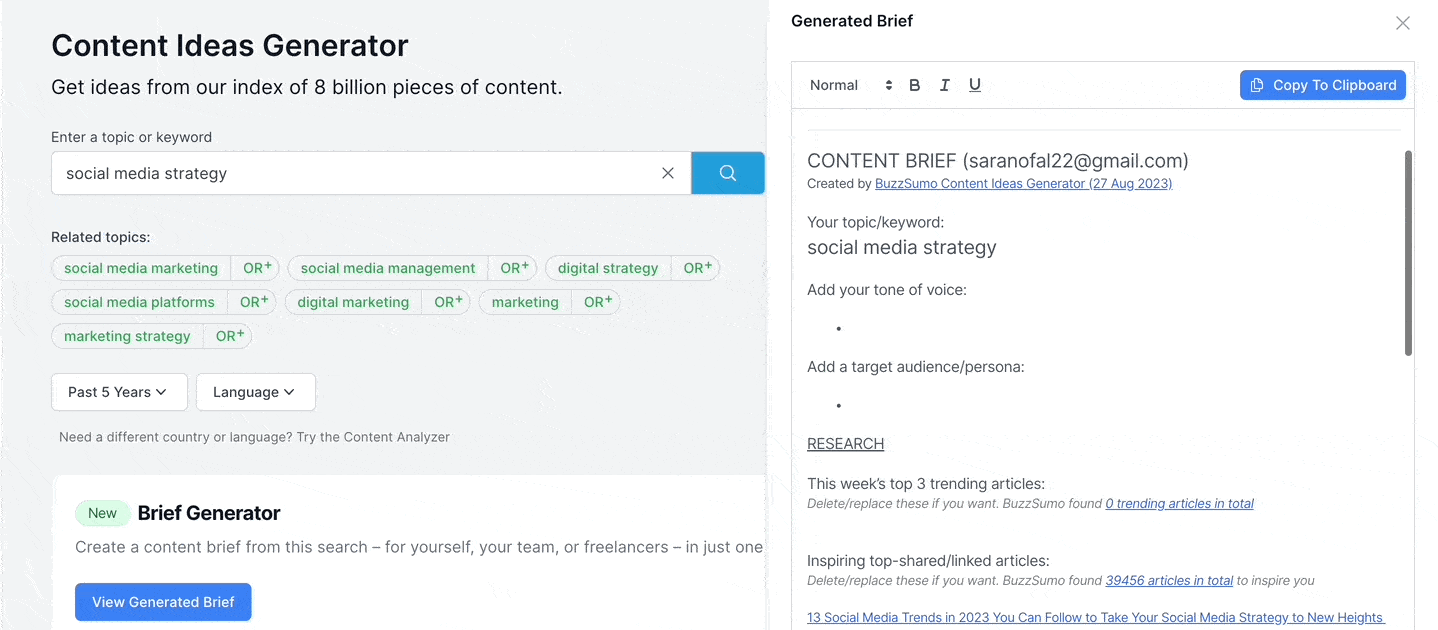This screenshot has height=630, width=1438.
Task: Toggle the 'marketing strategy' related topic
Action: (127, 336)
